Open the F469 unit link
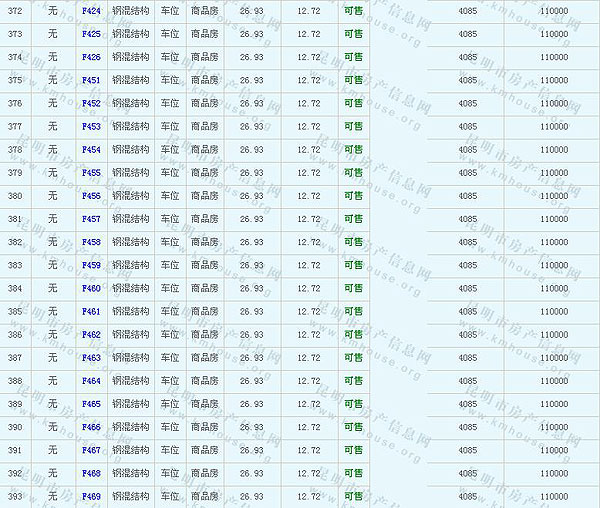Image resolution: width=600 pixels, height=508 pixels. pos(91,496)
